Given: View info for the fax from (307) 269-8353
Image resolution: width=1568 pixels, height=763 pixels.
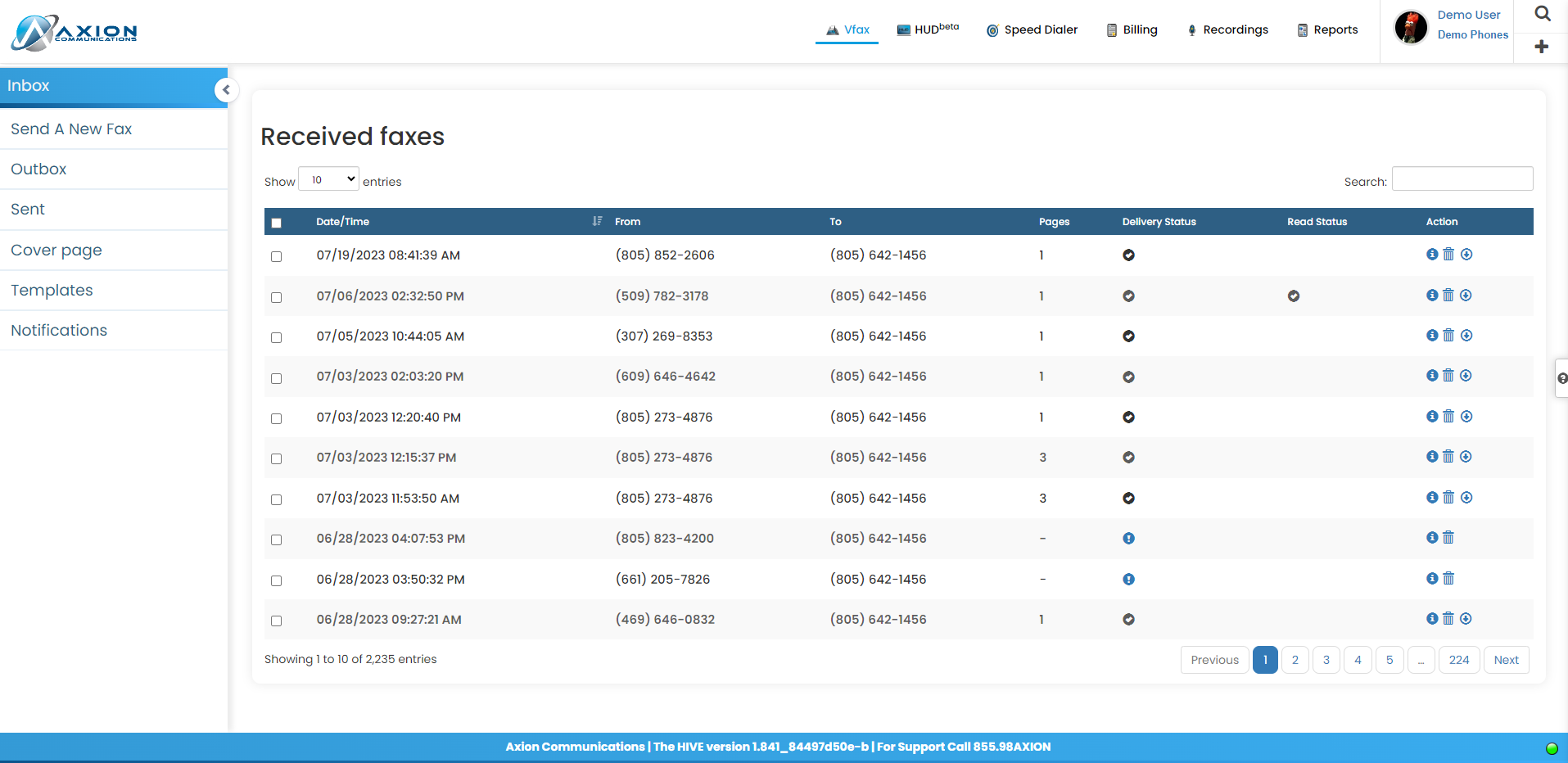Looking at the screenshot, I should [1432, 336].
